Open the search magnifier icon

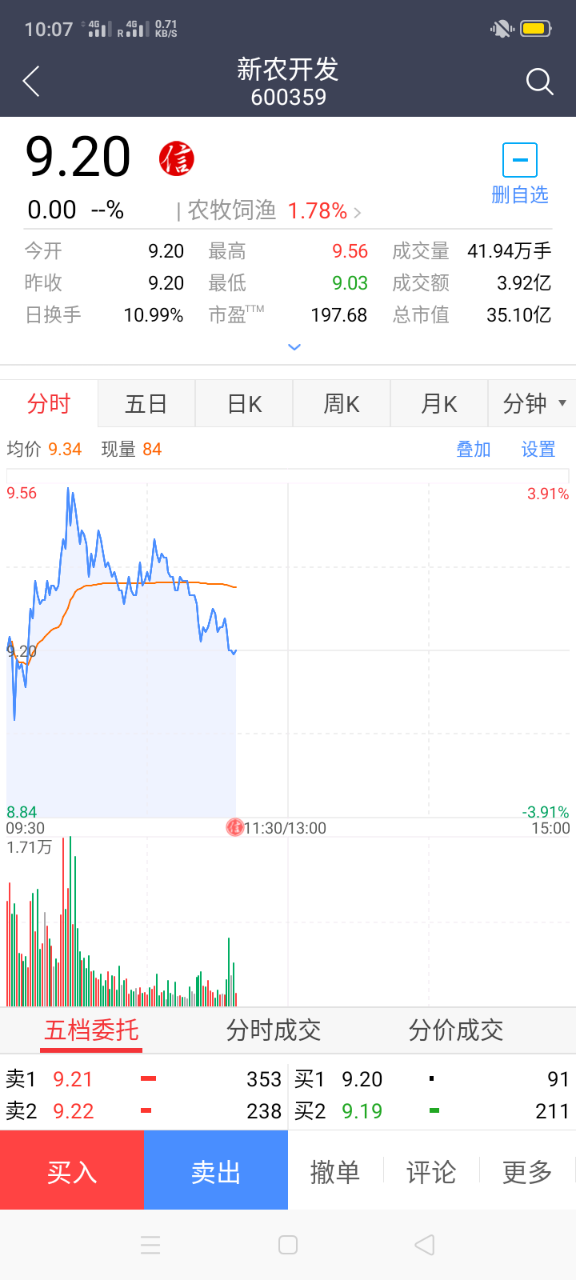point(540,81)
